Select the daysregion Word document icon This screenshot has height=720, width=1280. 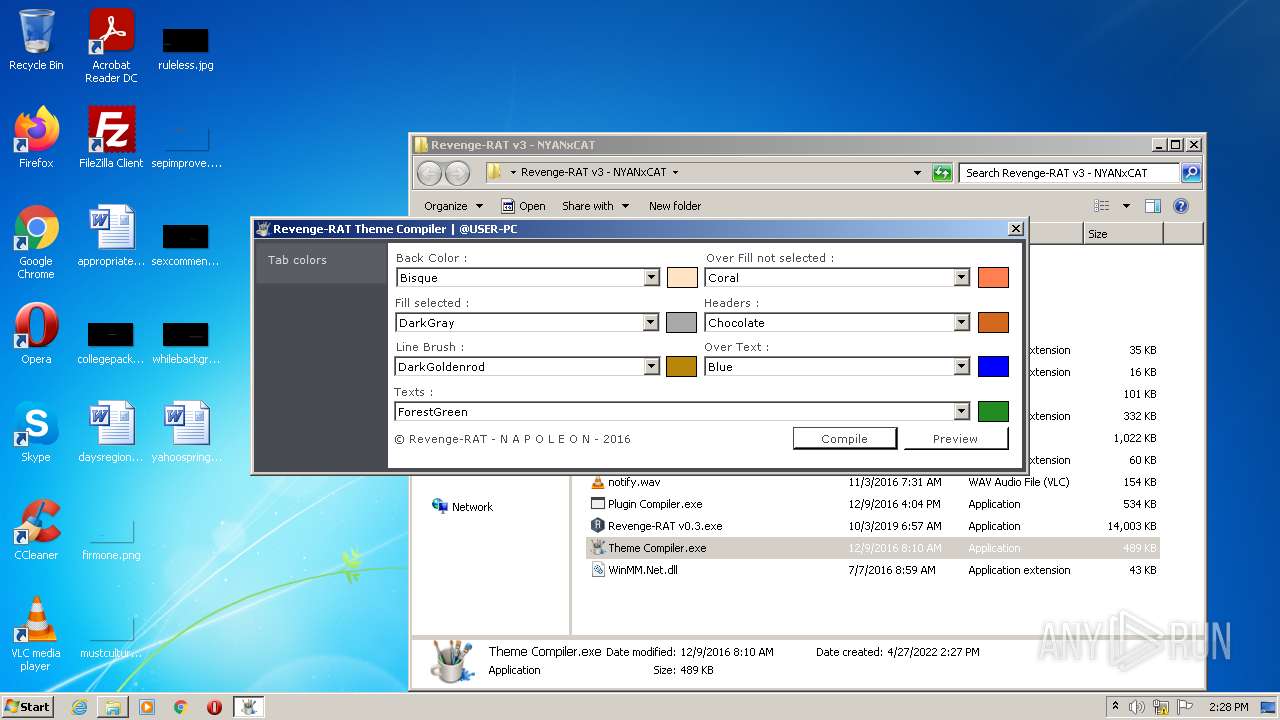point(111,432)
